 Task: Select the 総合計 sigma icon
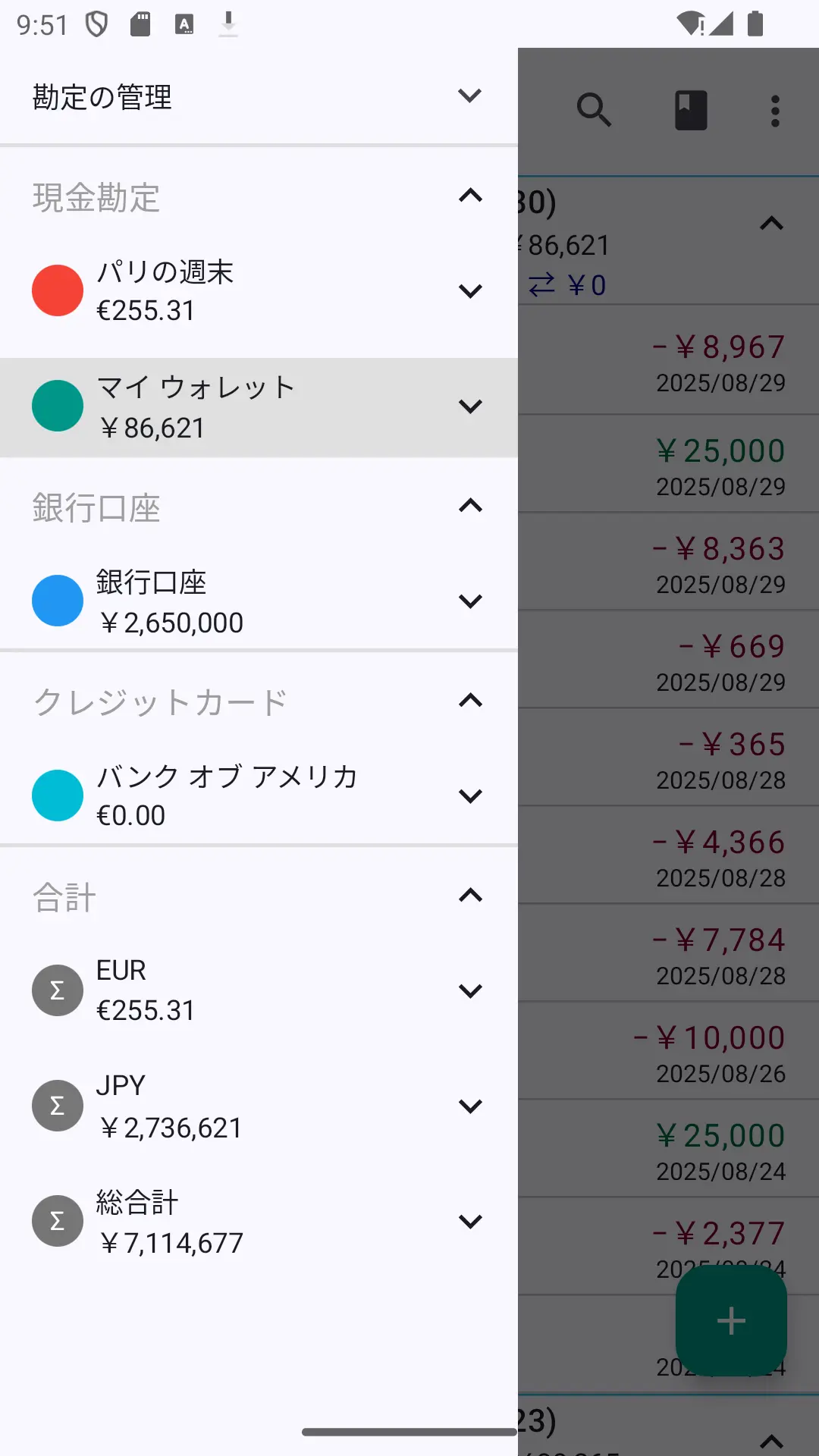click(58, 1221)
